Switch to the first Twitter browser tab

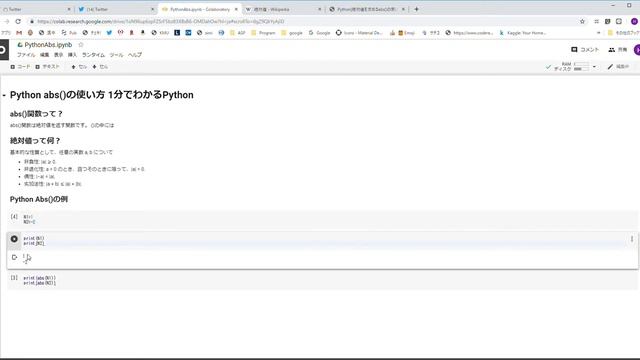pos(36,9)
